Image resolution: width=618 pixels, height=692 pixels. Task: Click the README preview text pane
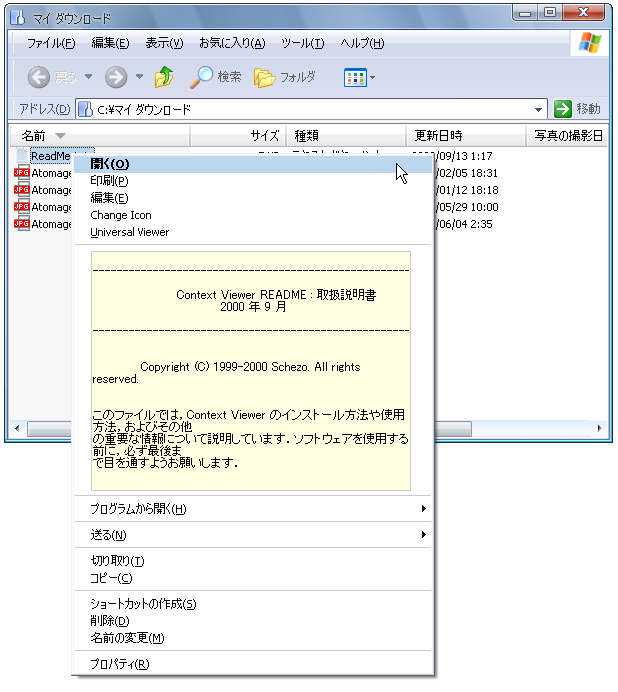[x=251, y=371]
